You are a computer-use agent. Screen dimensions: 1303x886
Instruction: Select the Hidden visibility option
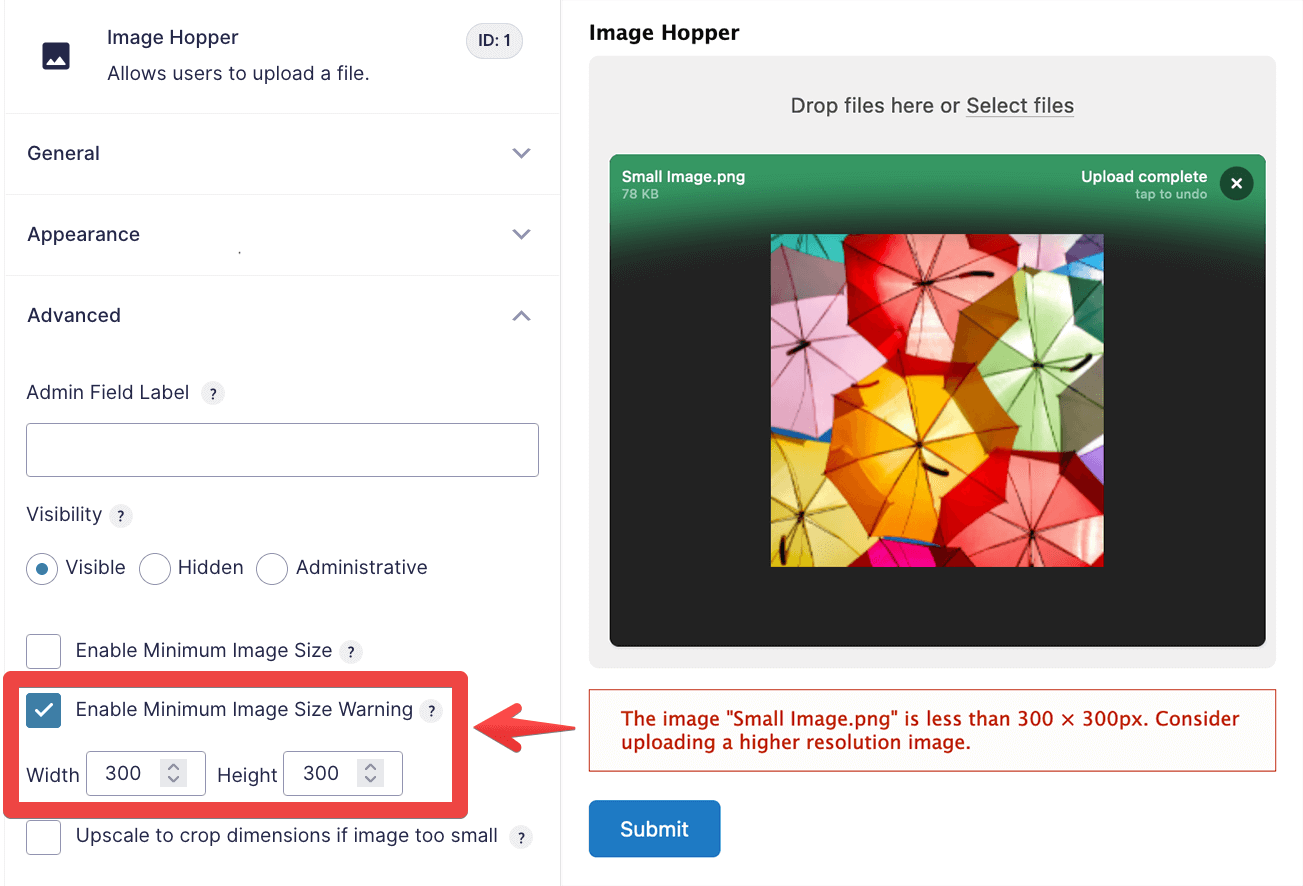tap(155, 568)
